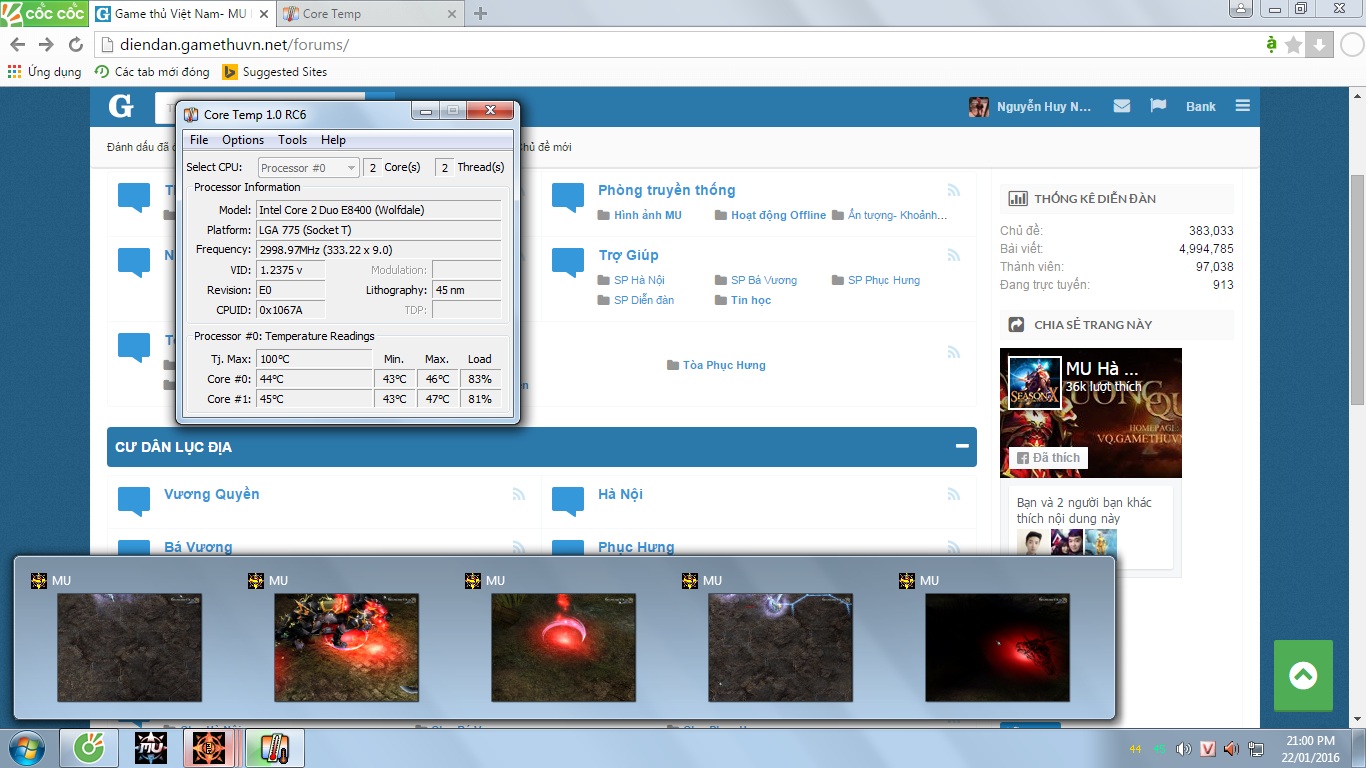The image size is (1366, 768).
Task: Go back in browser history
Action: coord(17,45)
